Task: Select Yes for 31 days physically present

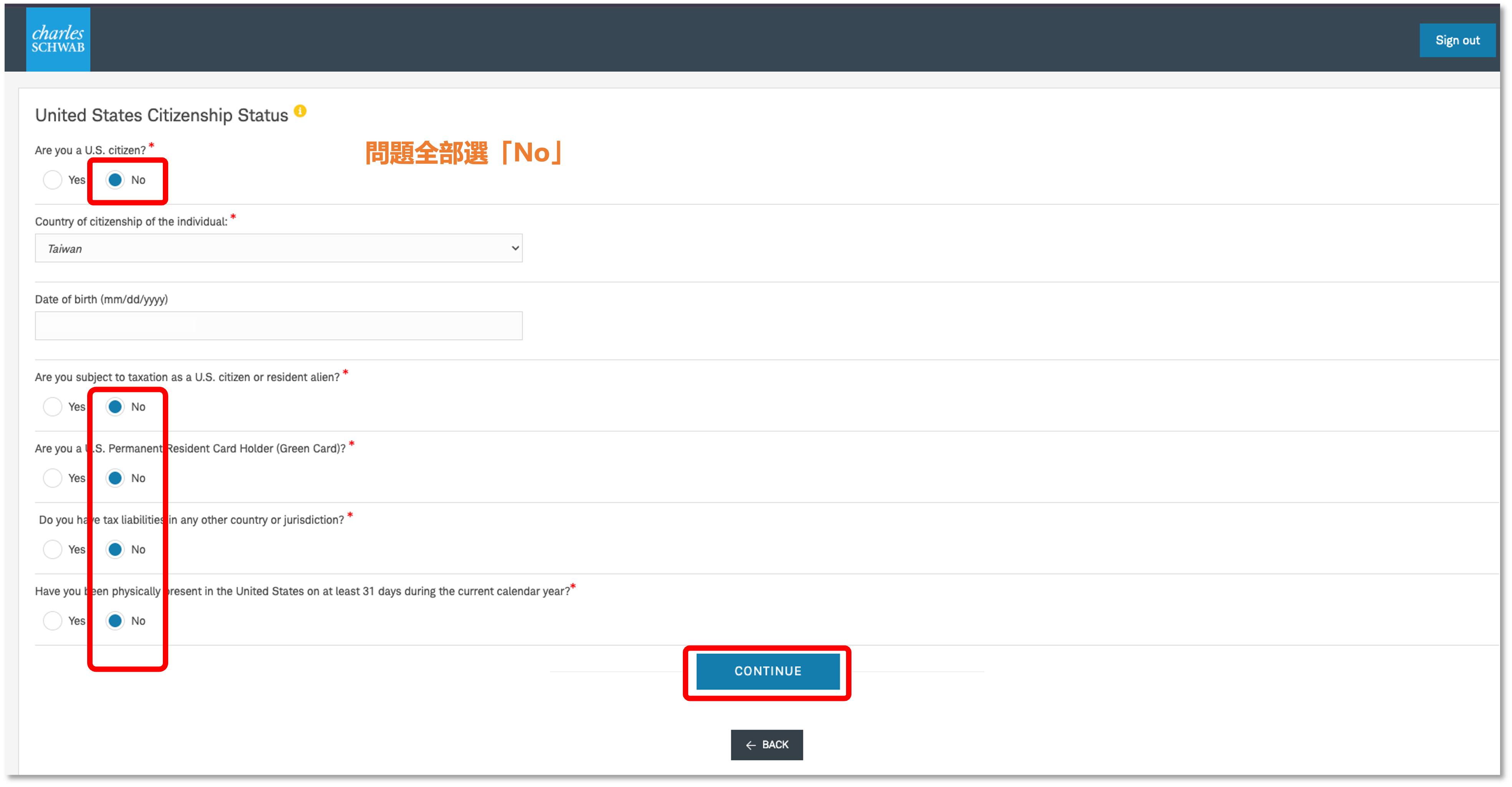Action: click(53, 621)
